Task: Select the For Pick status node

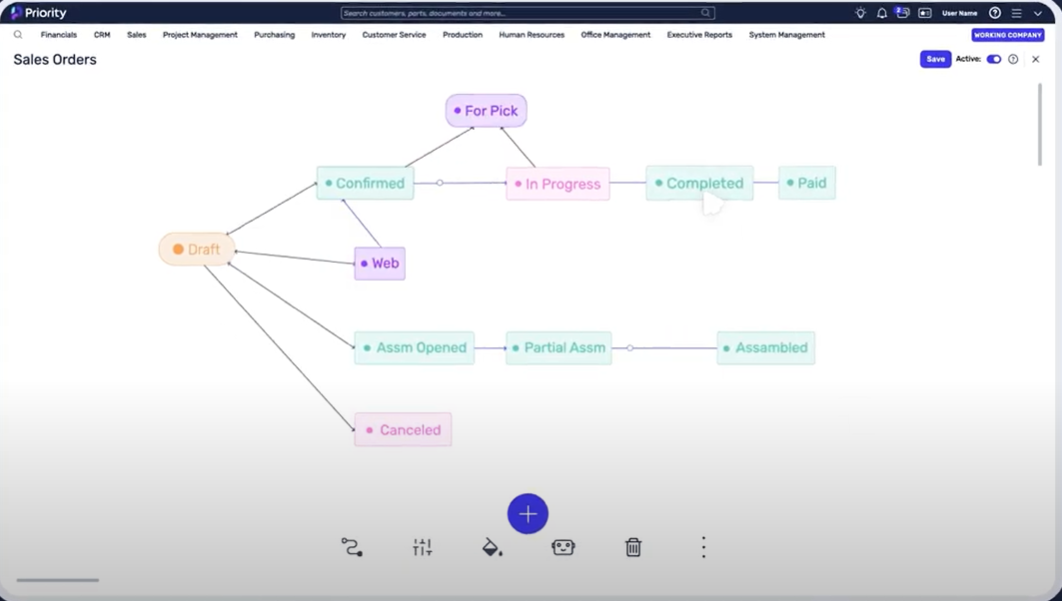Action: (x=486, y=110)
